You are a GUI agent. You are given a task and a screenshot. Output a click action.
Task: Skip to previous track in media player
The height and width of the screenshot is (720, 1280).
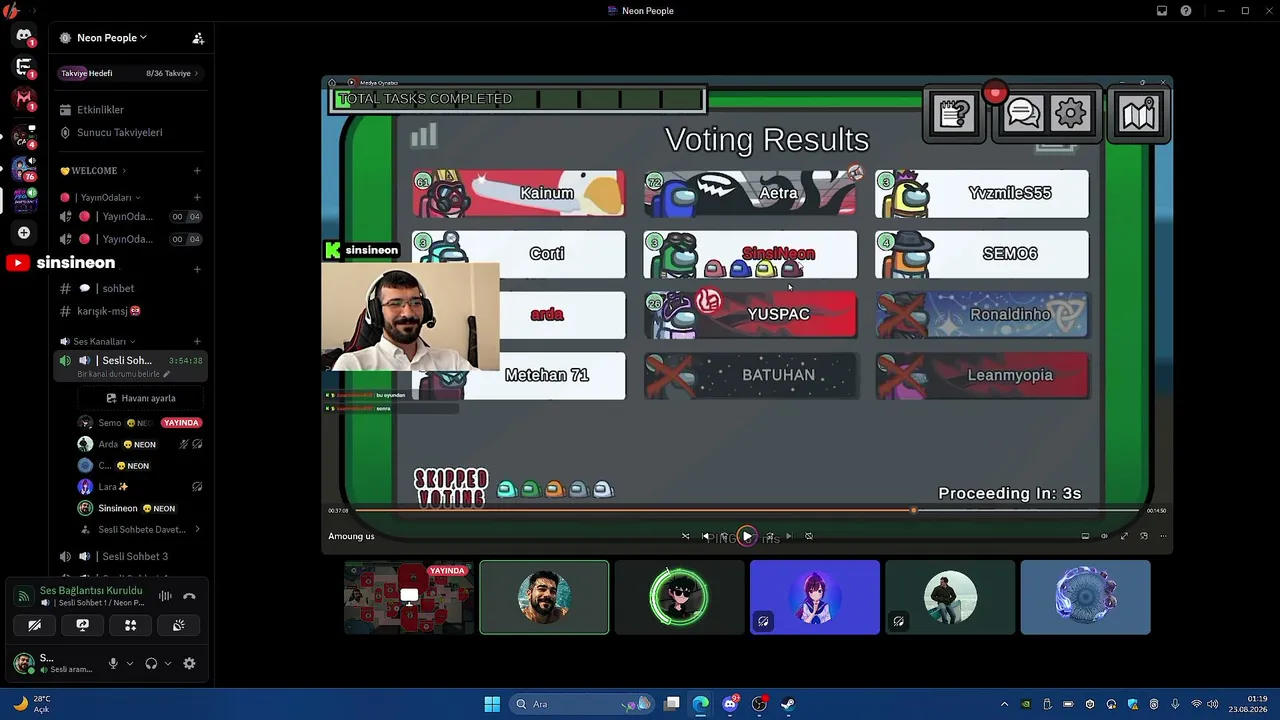[706, 536]
